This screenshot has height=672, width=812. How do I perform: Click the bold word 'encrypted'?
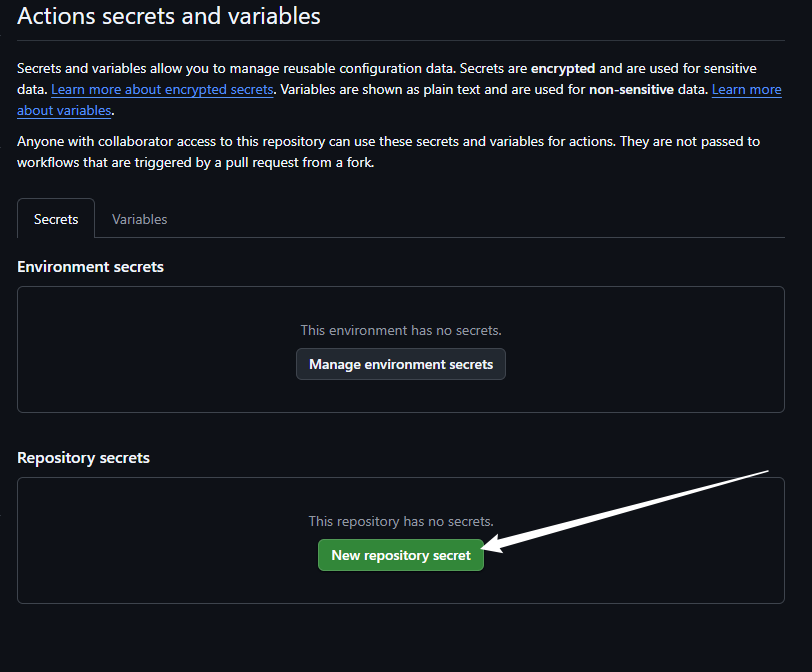click(x=563, y=69)
